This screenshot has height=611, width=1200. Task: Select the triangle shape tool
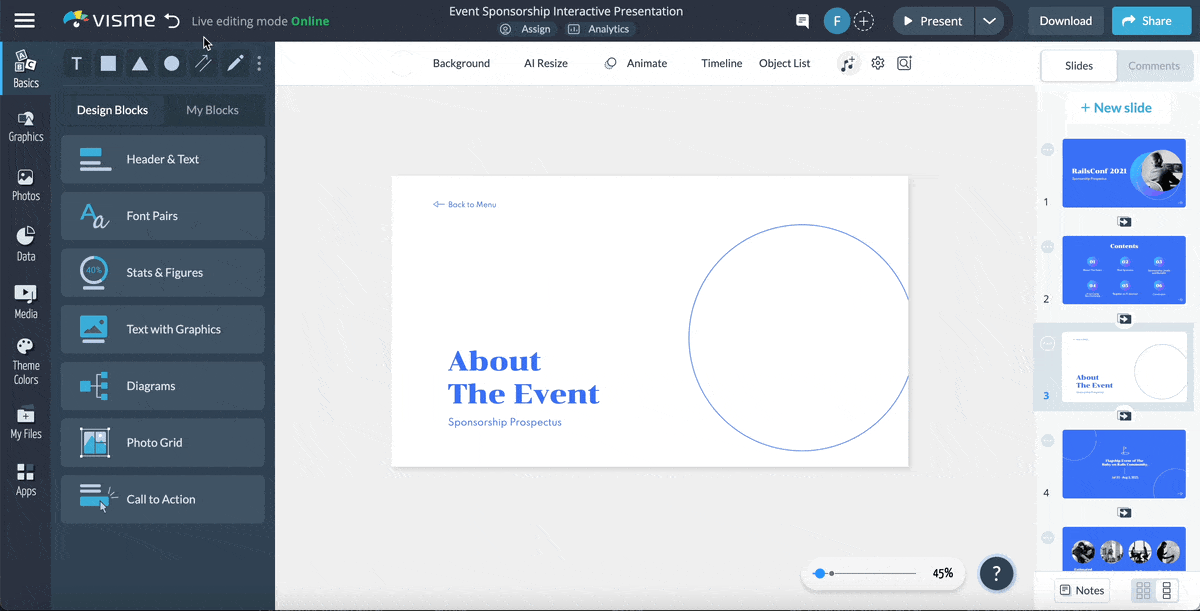pyautogui.click(x=140, y=64)
